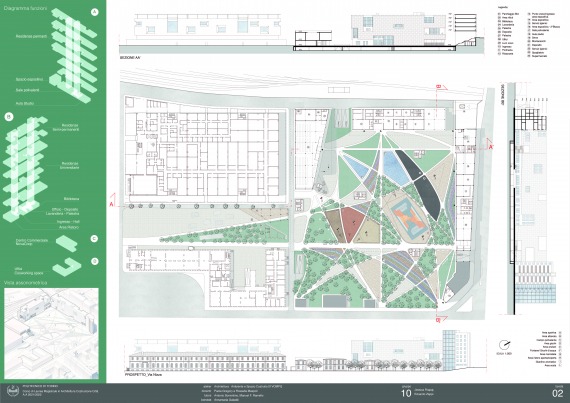
Task: Click the red section marker A' at right
Action: [x=490, y=146]
